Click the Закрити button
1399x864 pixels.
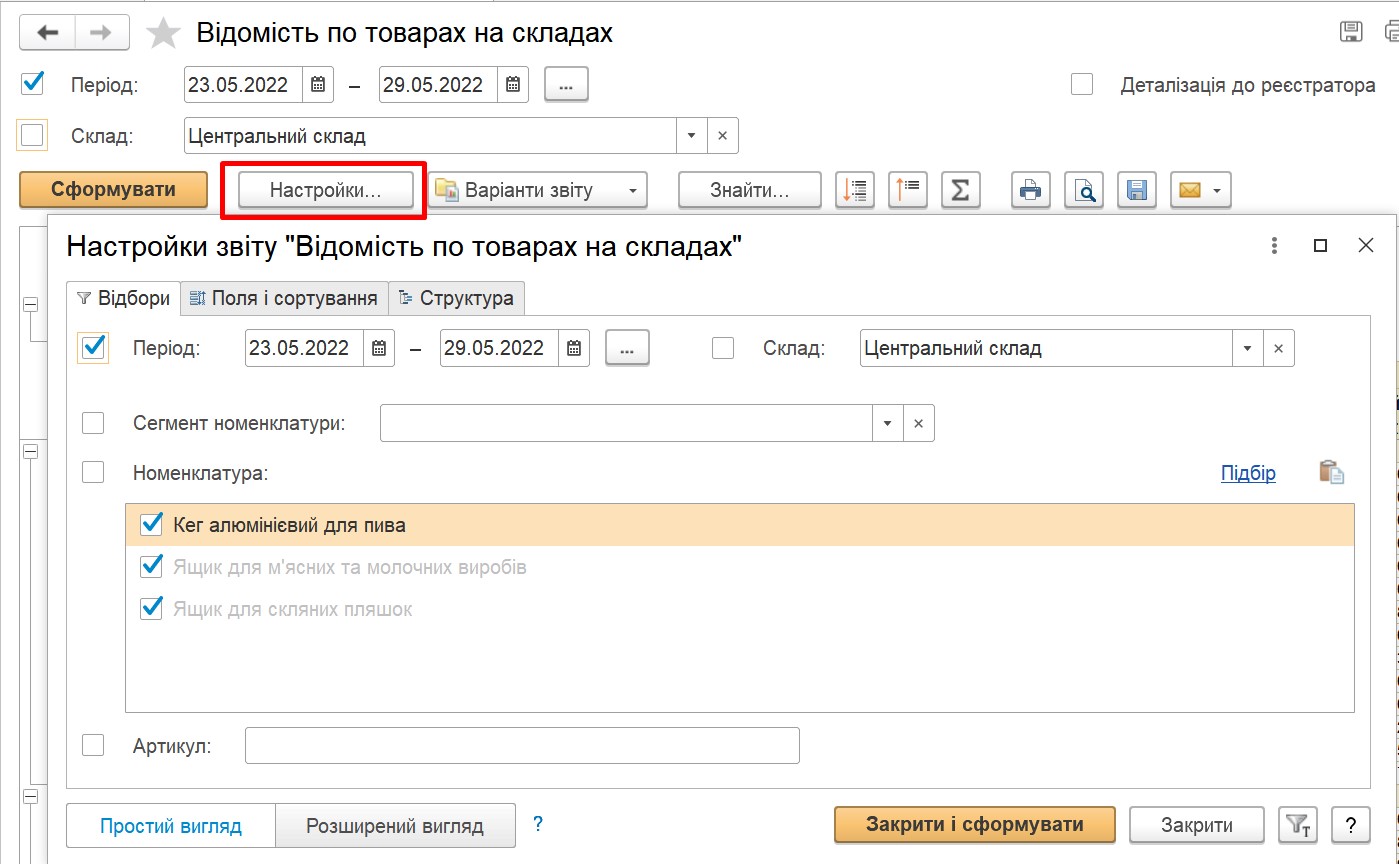coord(1197,825)
